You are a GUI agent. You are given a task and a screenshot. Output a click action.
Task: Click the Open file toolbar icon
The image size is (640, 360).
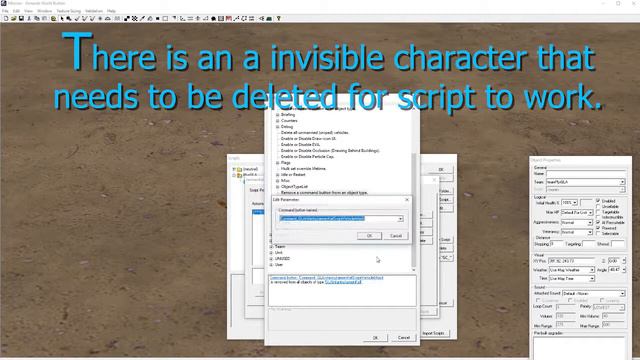pyautogui.click(x=13, y=18)
